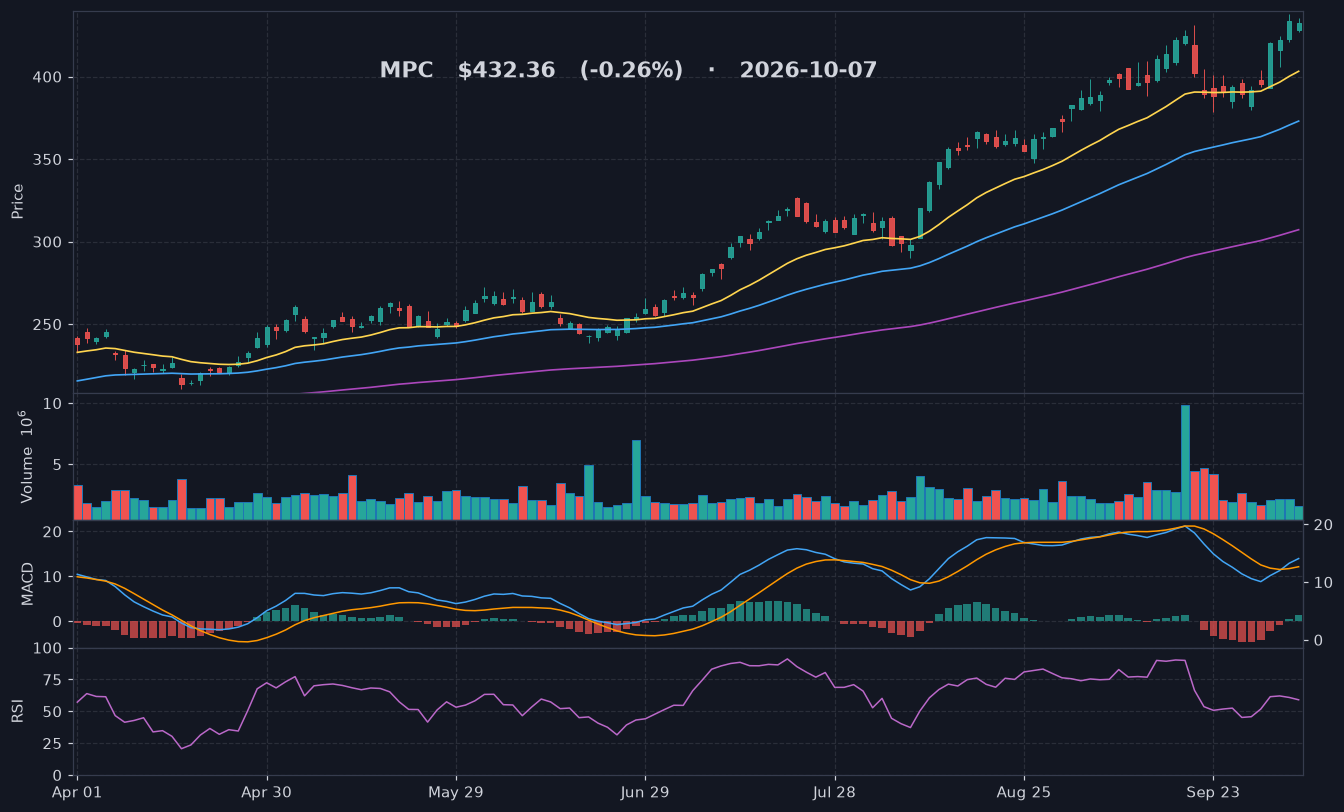Click the 5 tick on the Volume axis
Viewport: 1344px width, 812px height.
pyautogui.click(x=59, y=465)
